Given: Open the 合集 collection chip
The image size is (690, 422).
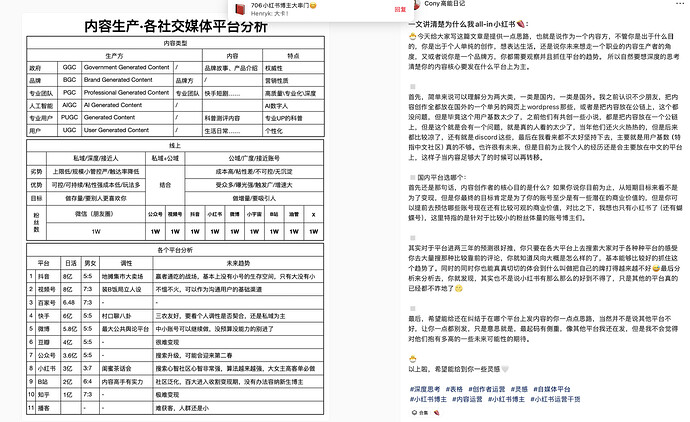Looking at the screenshot, I should tap(420, 413).
